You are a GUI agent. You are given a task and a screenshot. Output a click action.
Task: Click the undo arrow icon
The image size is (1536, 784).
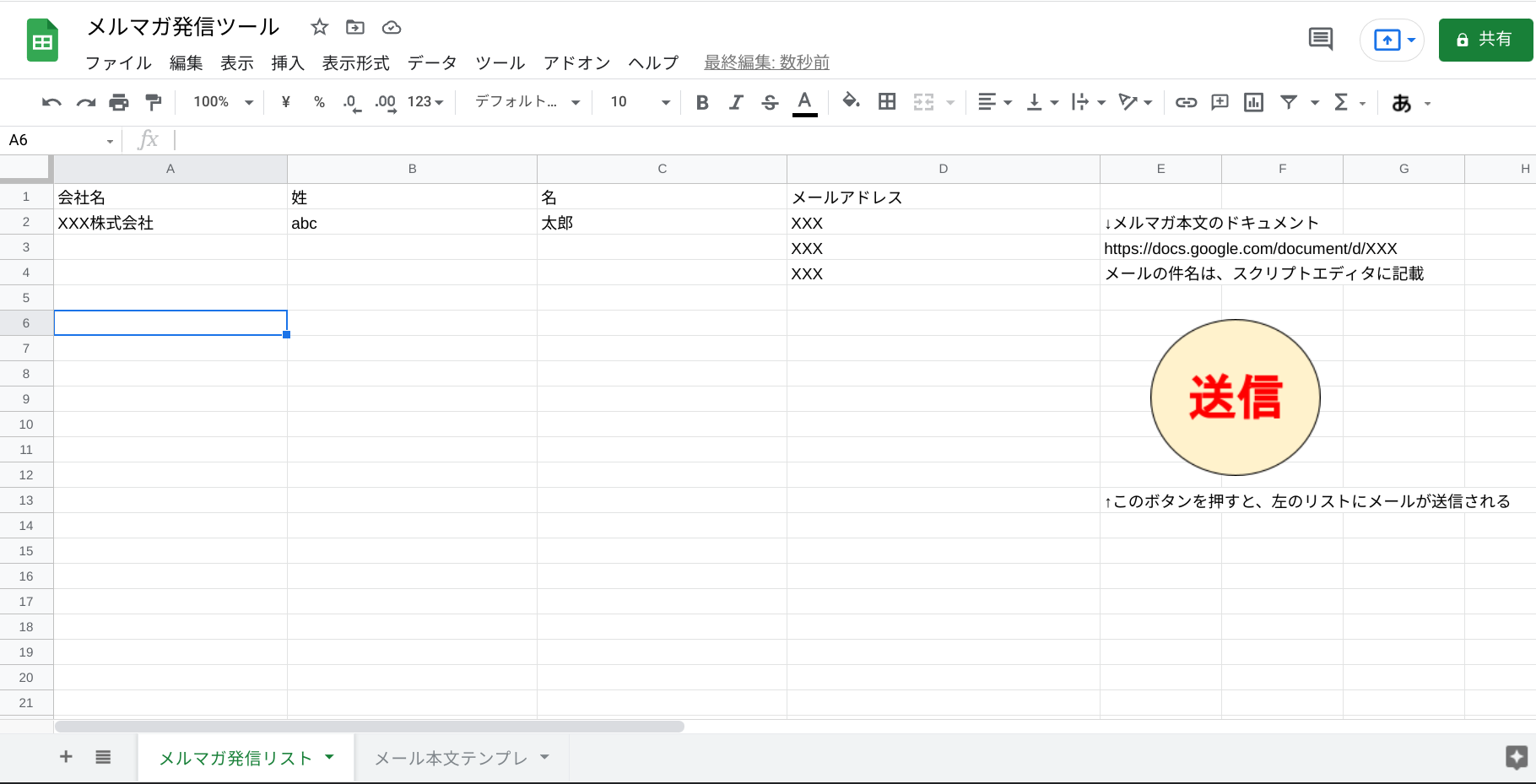(51, 102)
